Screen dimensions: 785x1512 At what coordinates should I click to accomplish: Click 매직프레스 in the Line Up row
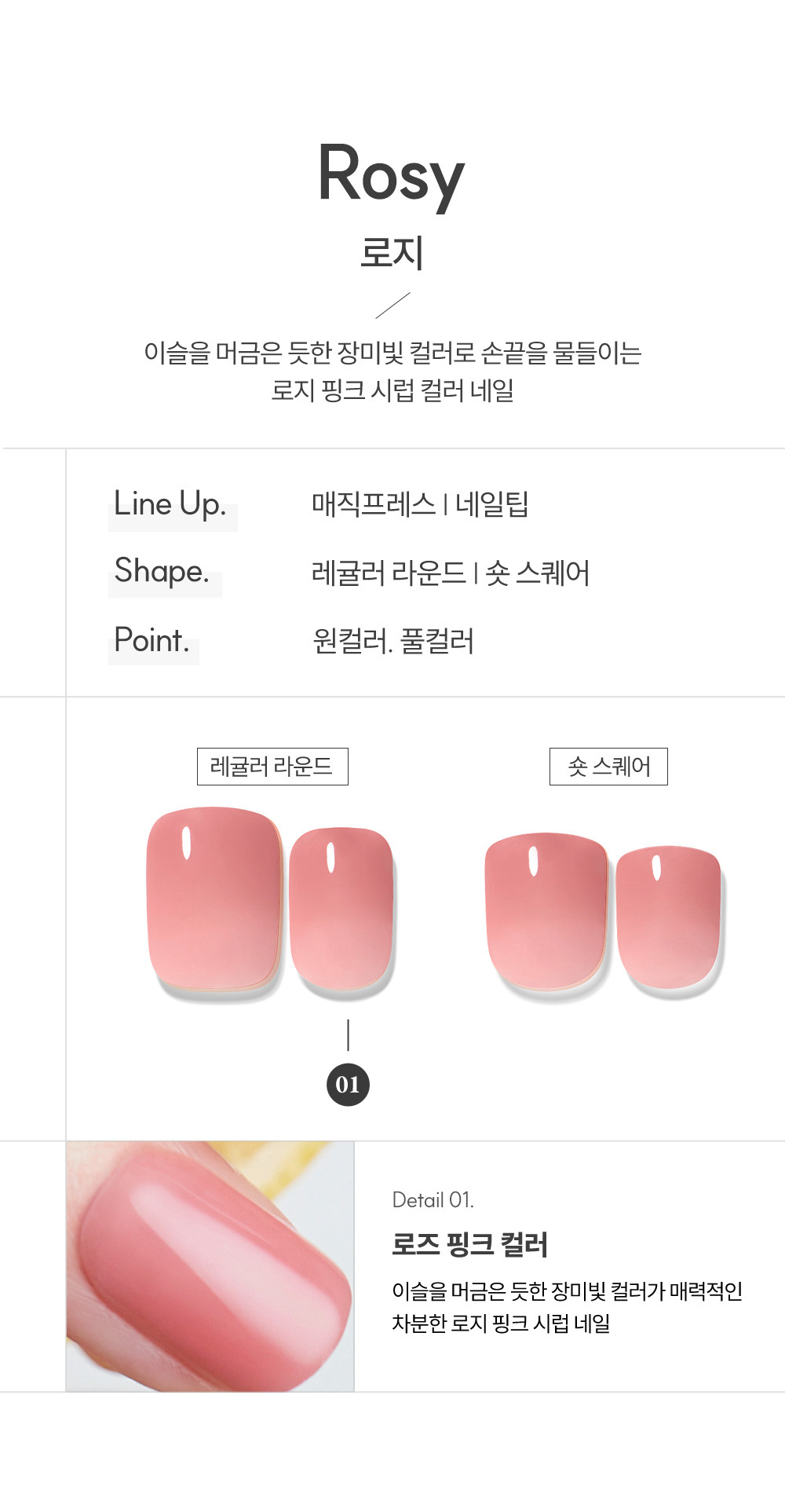[374, 504]
